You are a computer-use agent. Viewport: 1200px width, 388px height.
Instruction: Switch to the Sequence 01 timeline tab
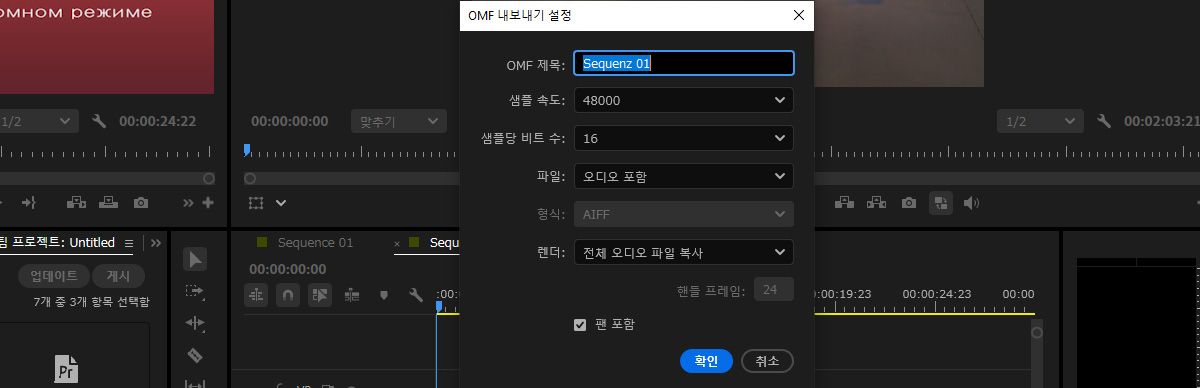(315, 243)
